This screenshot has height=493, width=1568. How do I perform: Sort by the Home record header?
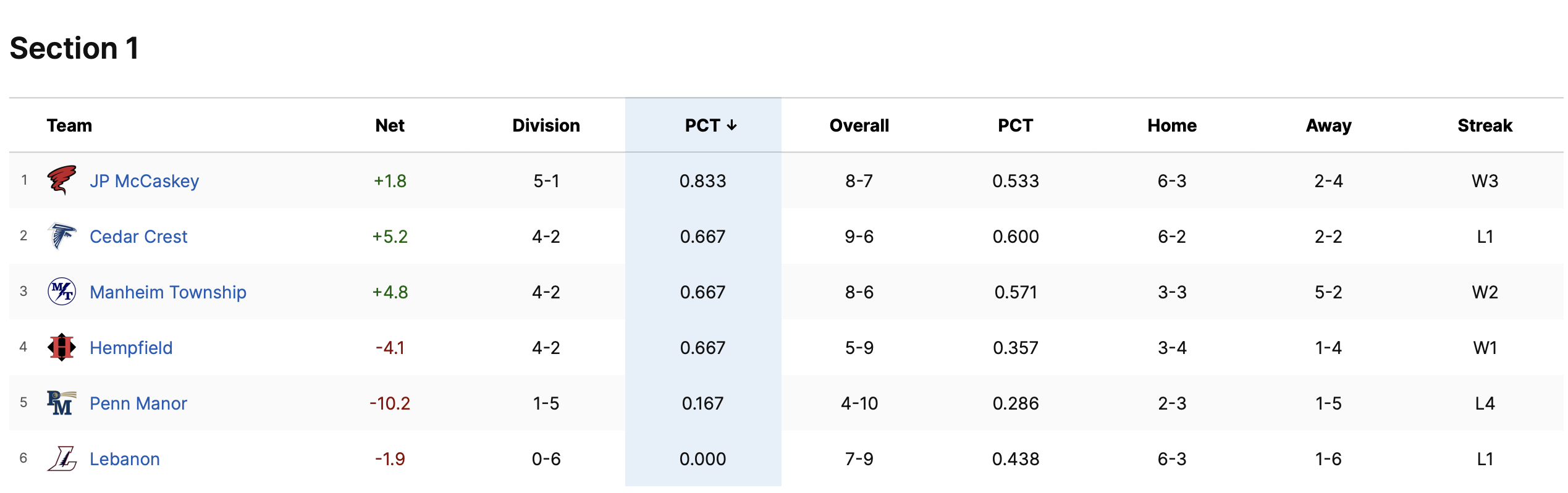click(1172, 125)
